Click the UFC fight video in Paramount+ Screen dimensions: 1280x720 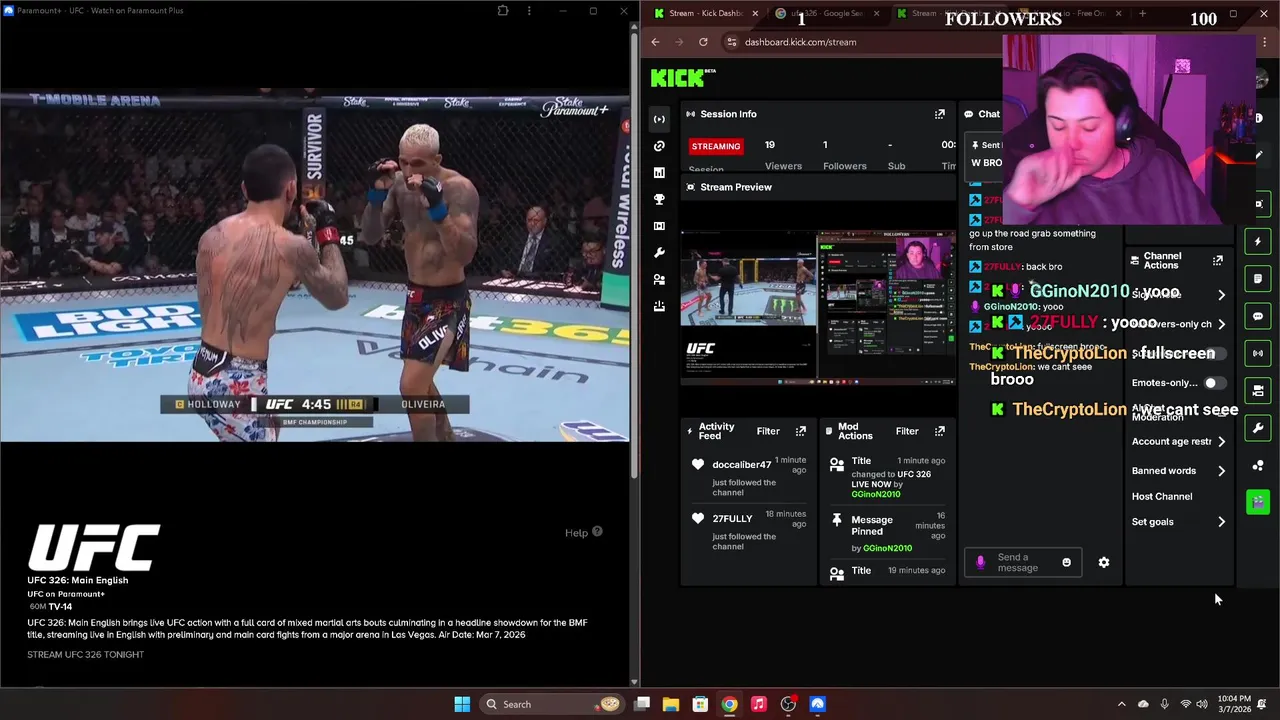(x=315, y=267)
